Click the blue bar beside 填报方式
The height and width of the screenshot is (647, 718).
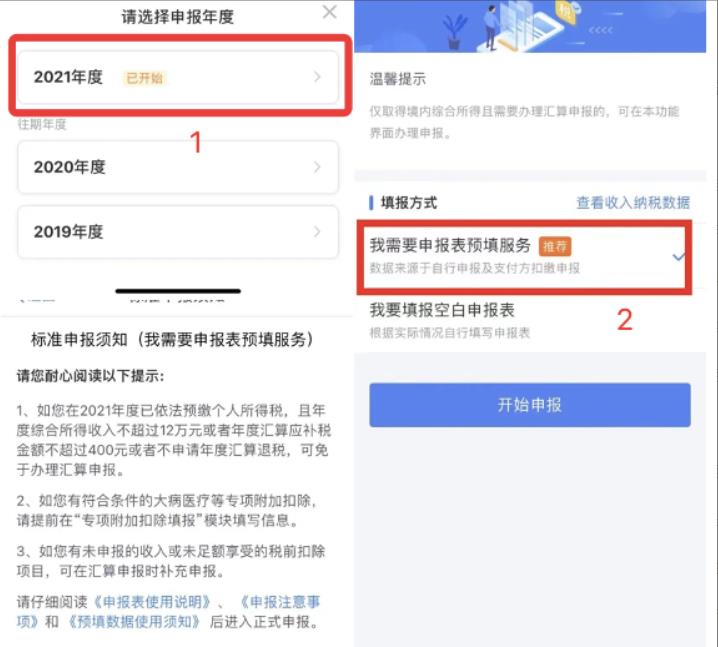point(371,202)
